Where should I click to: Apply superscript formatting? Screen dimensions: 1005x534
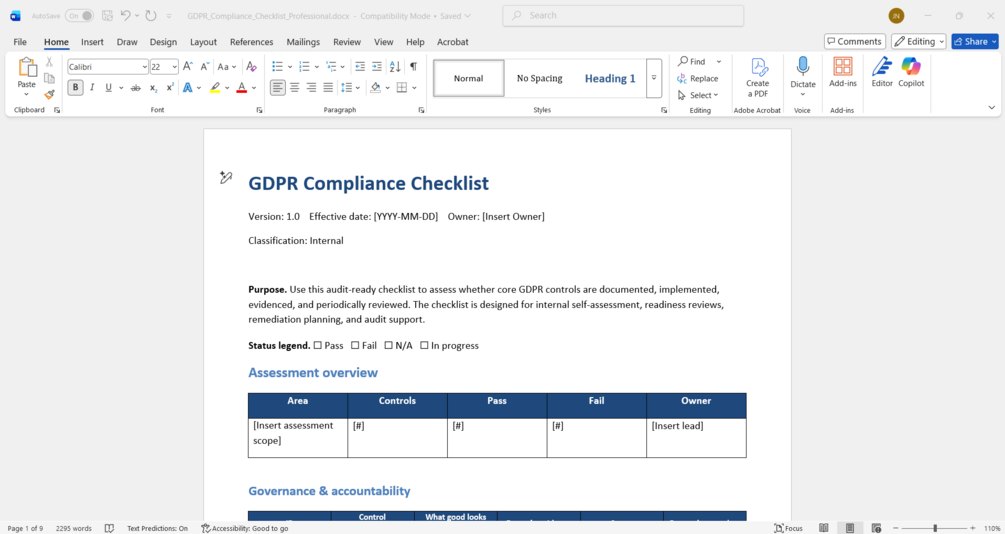point(170,87)
